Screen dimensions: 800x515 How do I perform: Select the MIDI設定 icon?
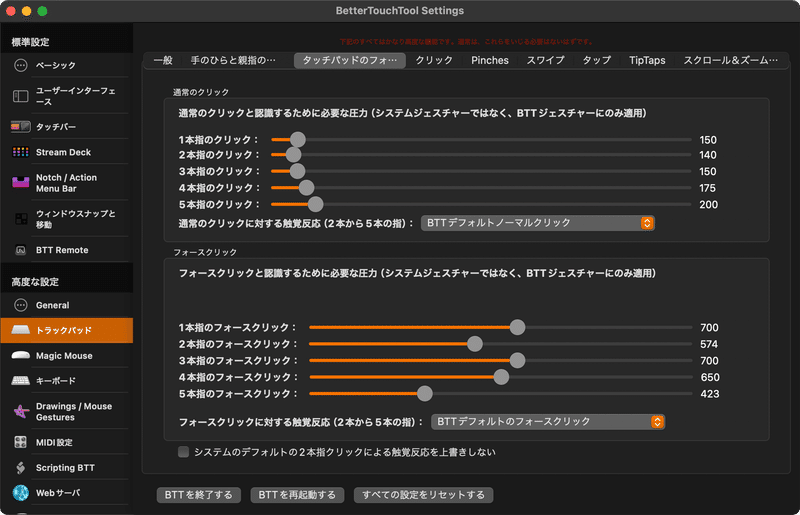tap(20, 442)
